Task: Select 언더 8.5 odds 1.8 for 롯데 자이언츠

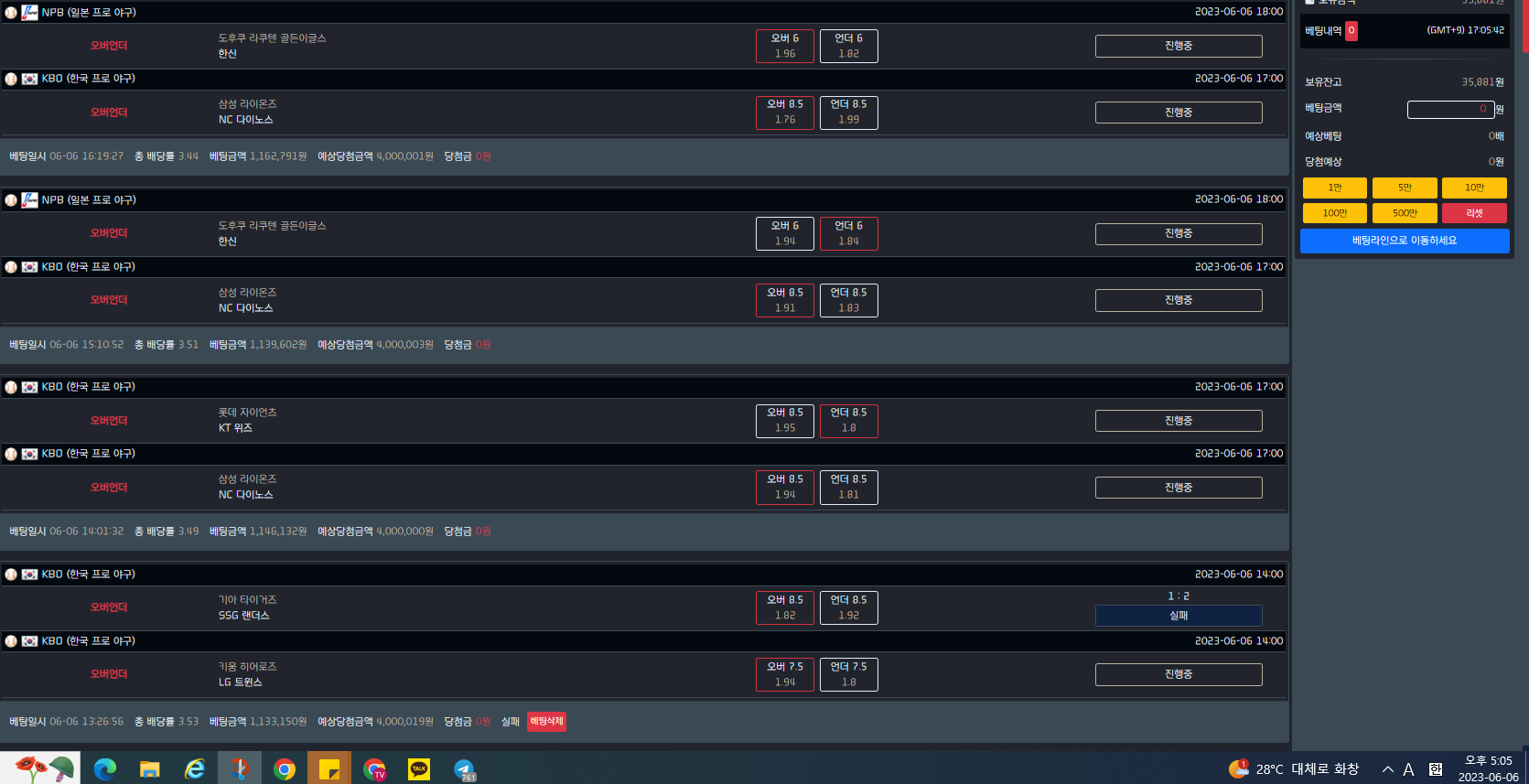Action: (848, 421)
